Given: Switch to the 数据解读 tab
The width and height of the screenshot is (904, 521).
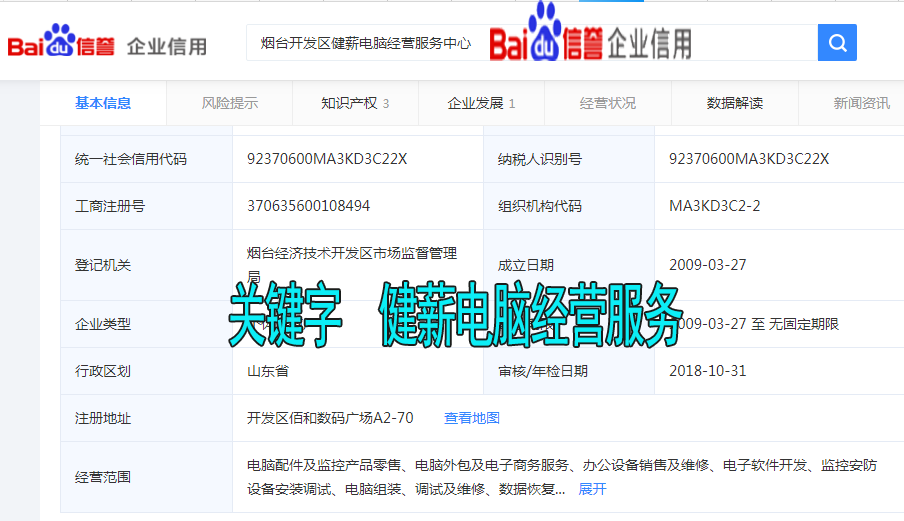Looking at the screenshot, I should click(734, 103).
